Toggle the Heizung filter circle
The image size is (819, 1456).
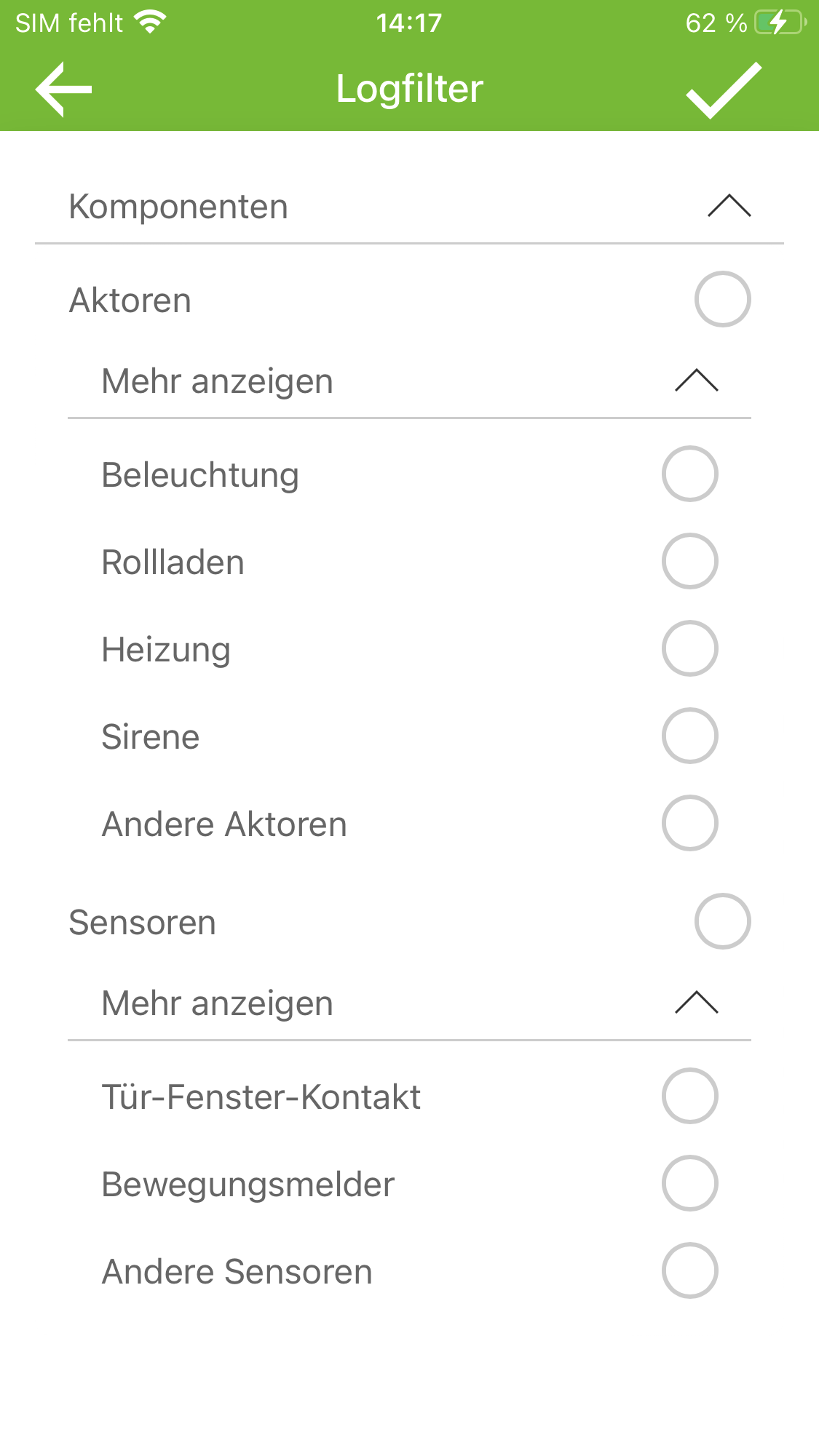click(689, 648)
